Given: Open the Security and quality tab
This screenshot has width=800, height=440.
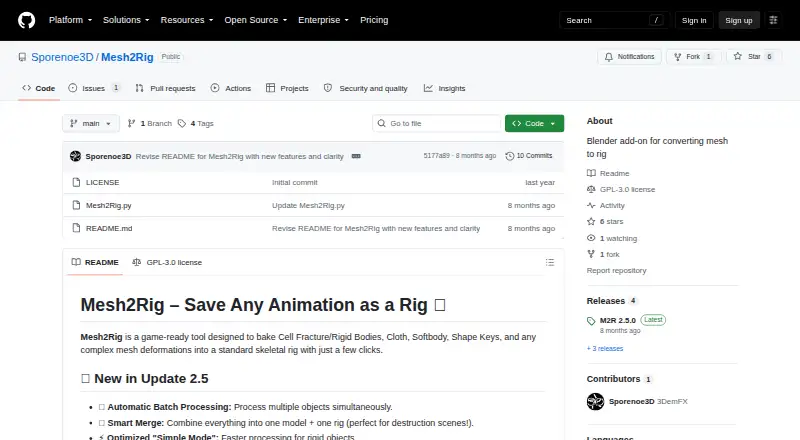Looking at the screenshot, I should coord(366,88).
